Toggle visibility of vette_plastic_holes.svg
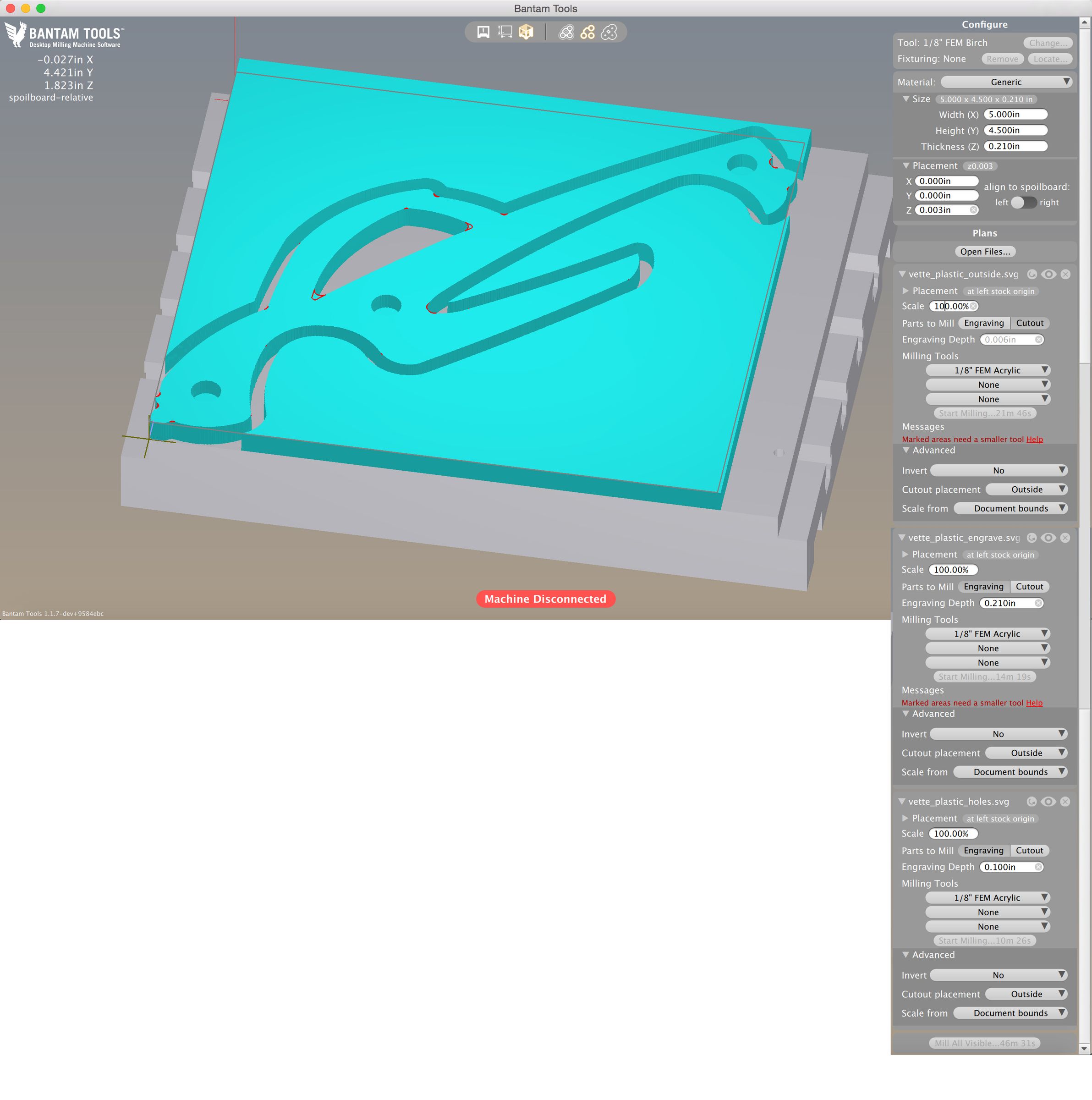The height and width of the screenshot is (1100, 1092). pyautogui.click(x=1048, y=802)
